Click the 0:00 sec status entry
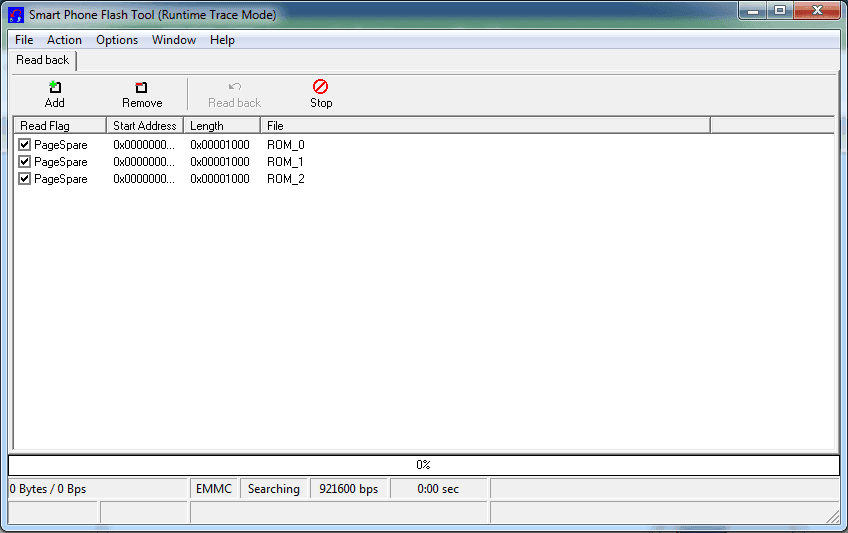This screenshot has width=848, height=533. click(x=438, y=489)
